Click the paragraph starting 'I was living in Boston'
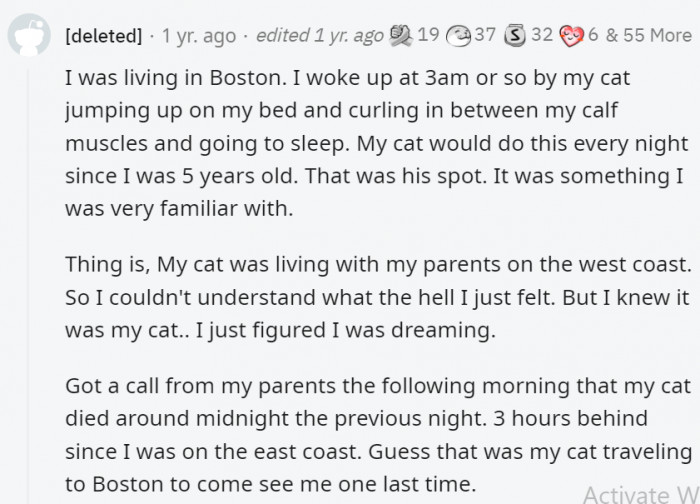 [x=376, y=143]
